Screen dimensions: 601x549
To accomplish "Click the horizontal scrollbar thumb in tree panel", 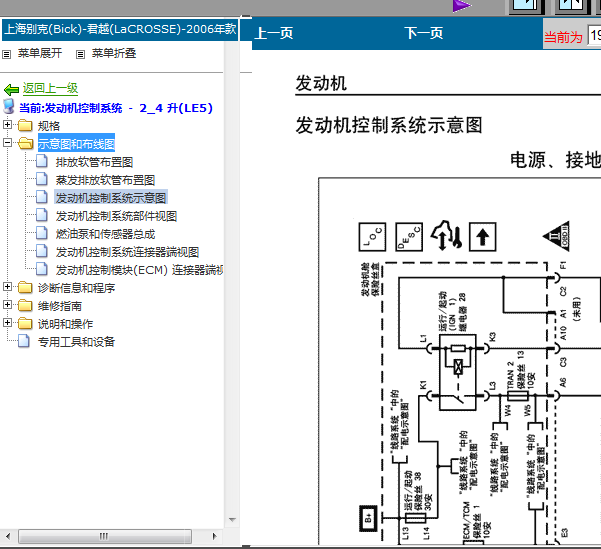I will pos(105,536).
